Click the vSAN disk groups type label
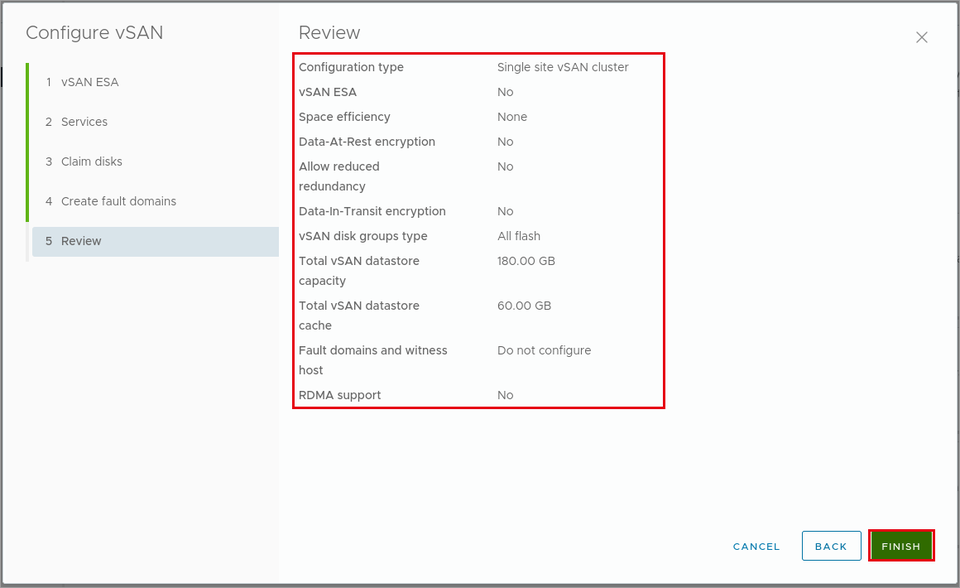Image resolution: width=960 pixels, height=588 pixels. (x=363, y=236)
